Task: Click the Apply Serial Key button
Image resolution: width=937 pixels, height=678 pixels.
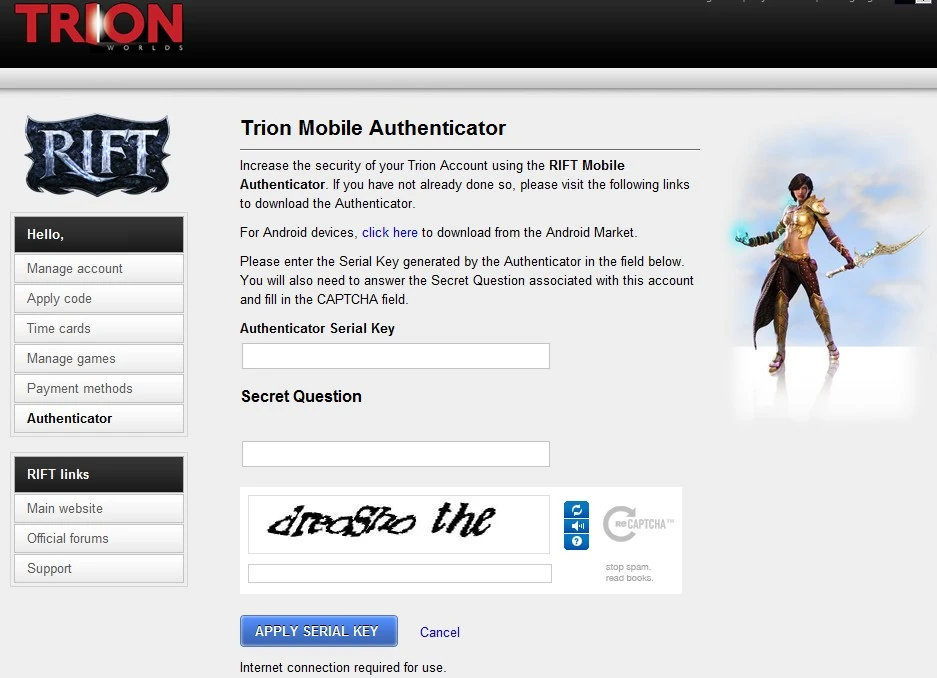Action: [319, 631]
